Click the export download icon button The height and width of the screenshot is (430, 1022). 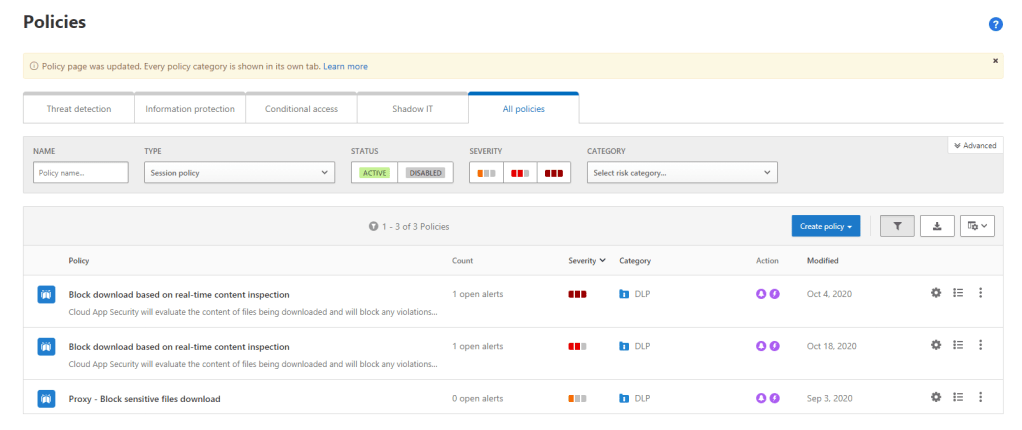click(937, 226)
